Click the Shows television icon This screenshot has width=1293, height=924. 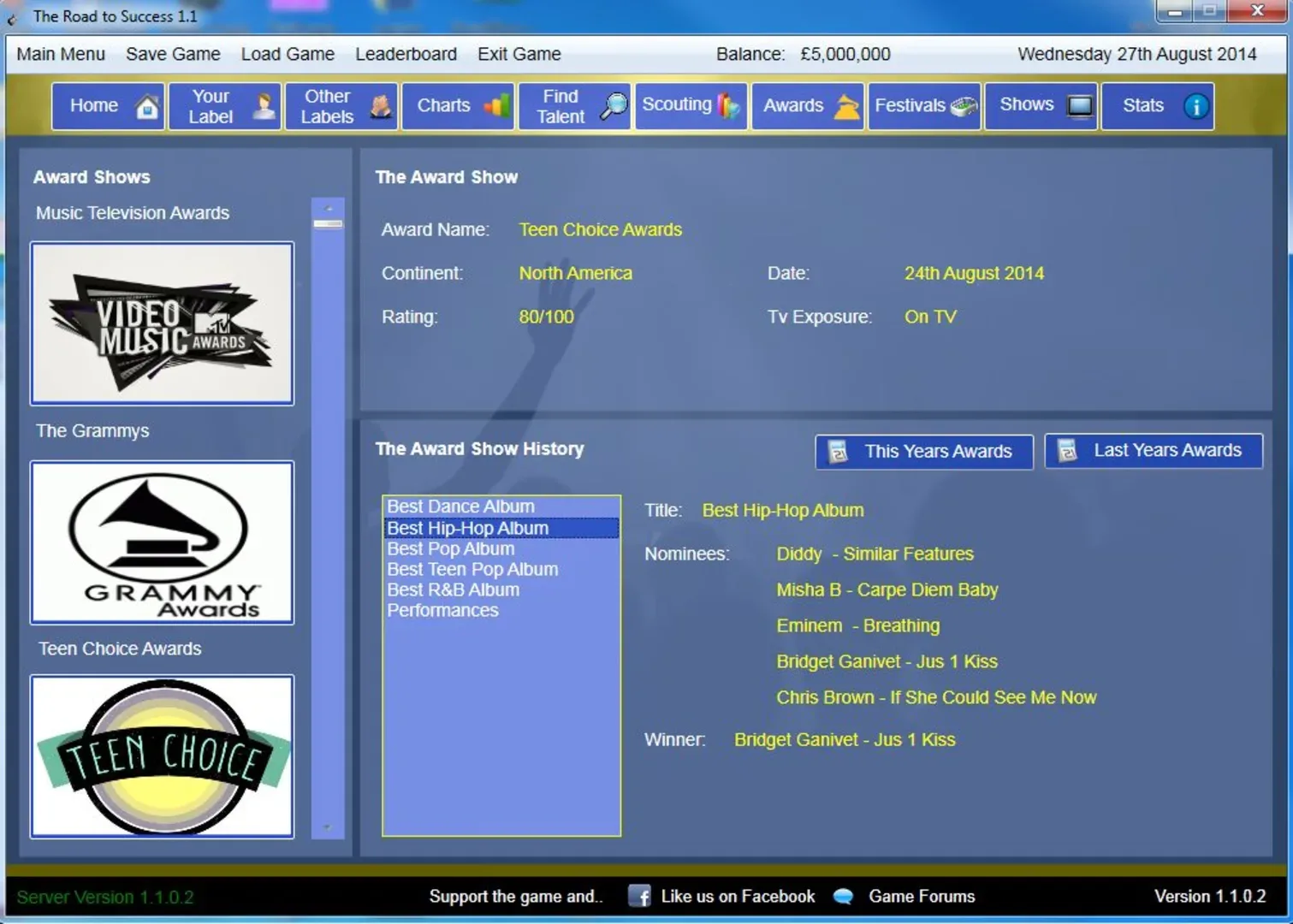1079,107
